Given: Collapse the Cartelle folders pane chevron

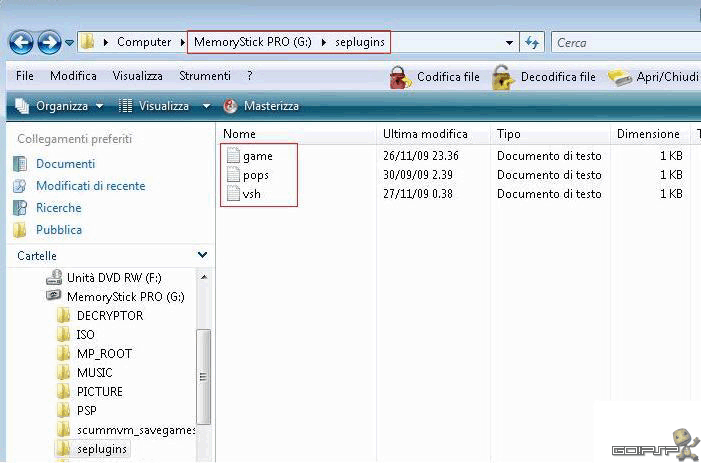Looking at the screenshot, I should point(203,255).
